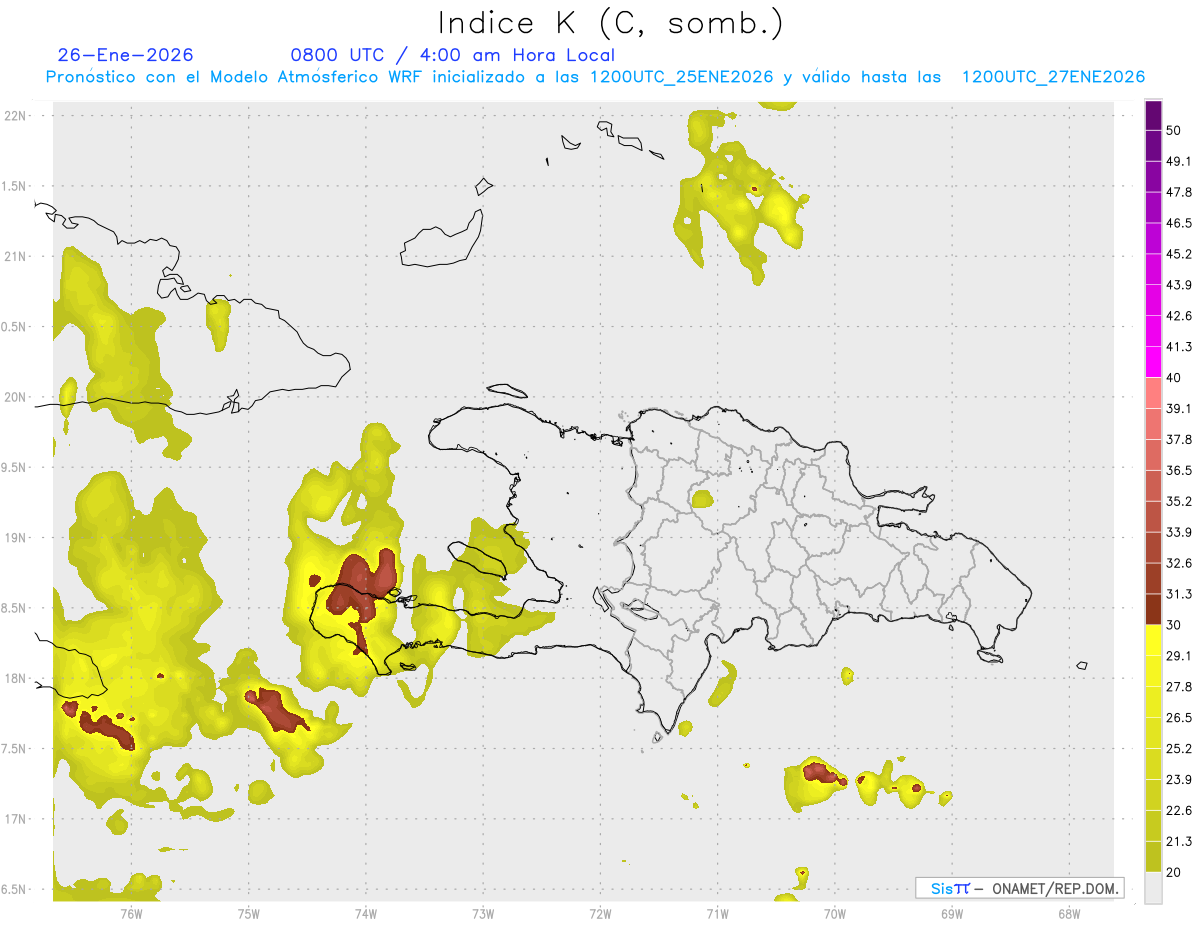Click the legend value "46.5"
Screen dimensions: 1200x927
[x=1179, y=223]
